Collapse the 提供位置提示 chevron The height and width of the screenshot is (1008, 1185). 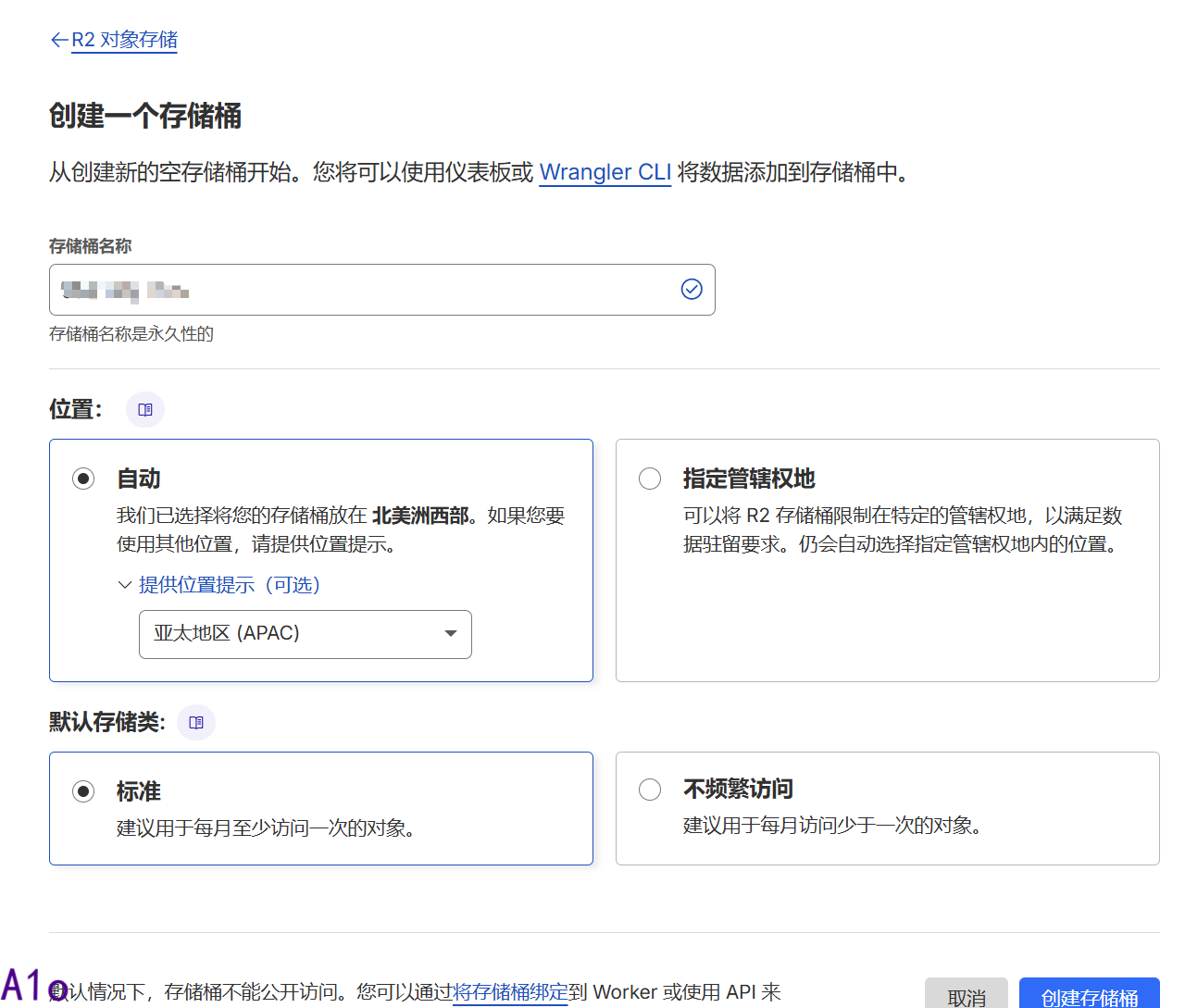(x=125, y=585)
